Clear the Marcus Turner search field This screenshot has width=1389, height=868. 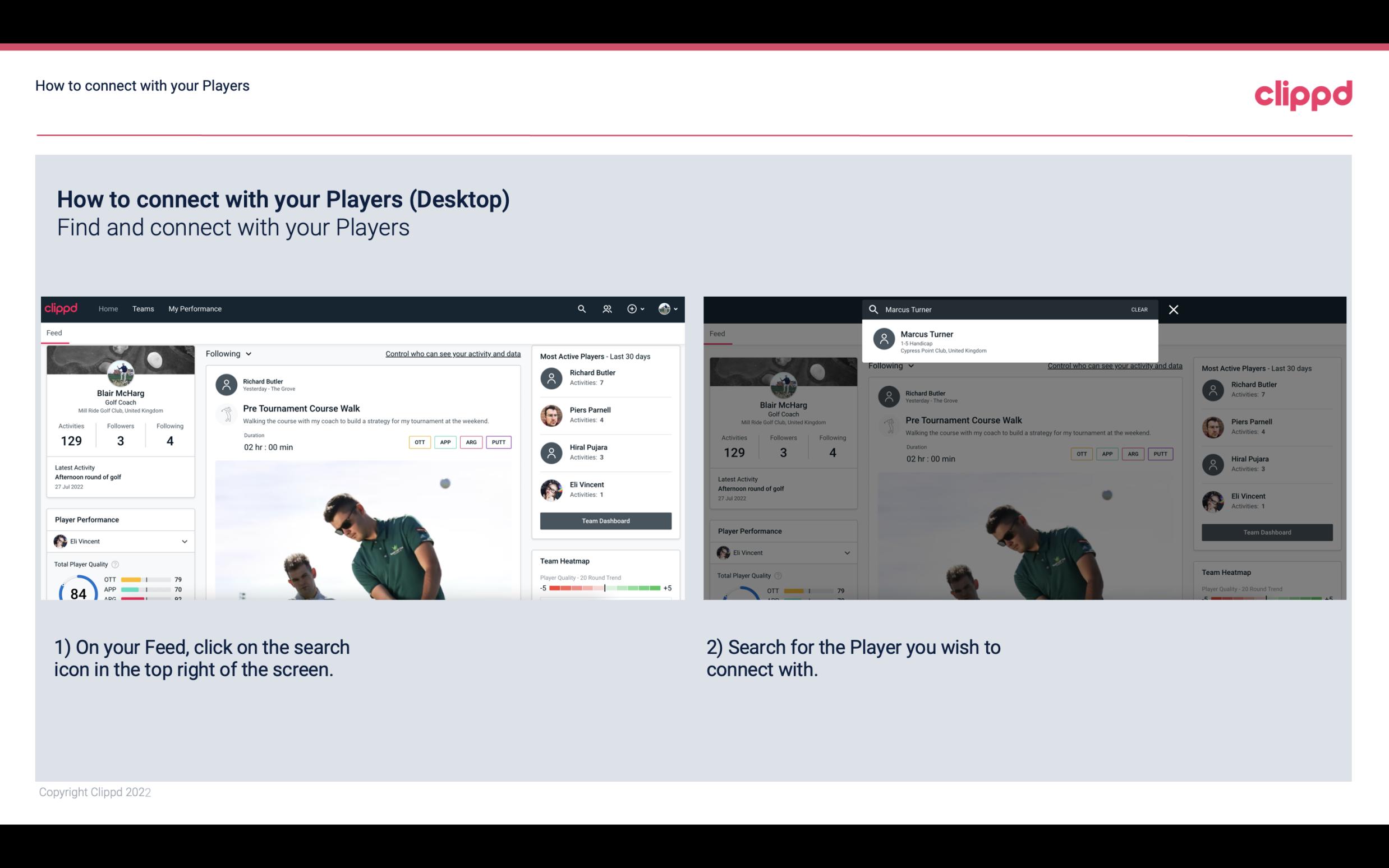point(1139,309)
